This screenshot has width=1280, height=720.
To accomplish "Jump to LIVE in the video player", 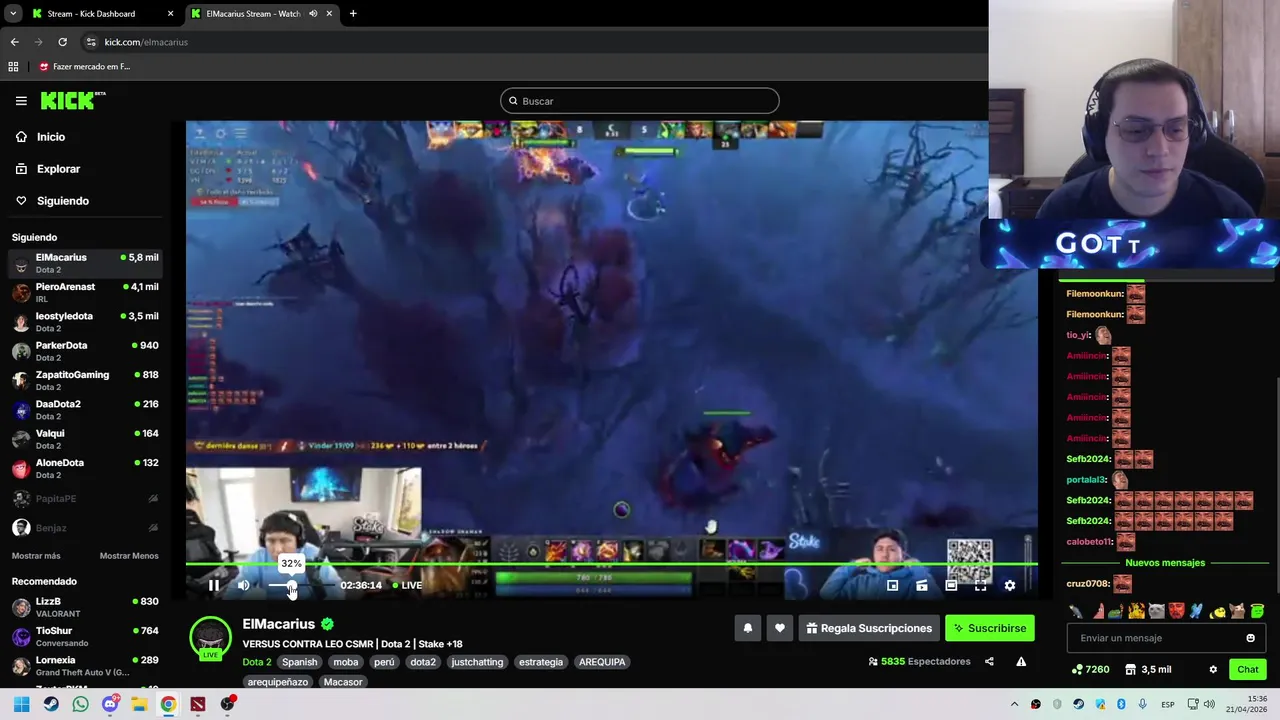I will 407,585.
